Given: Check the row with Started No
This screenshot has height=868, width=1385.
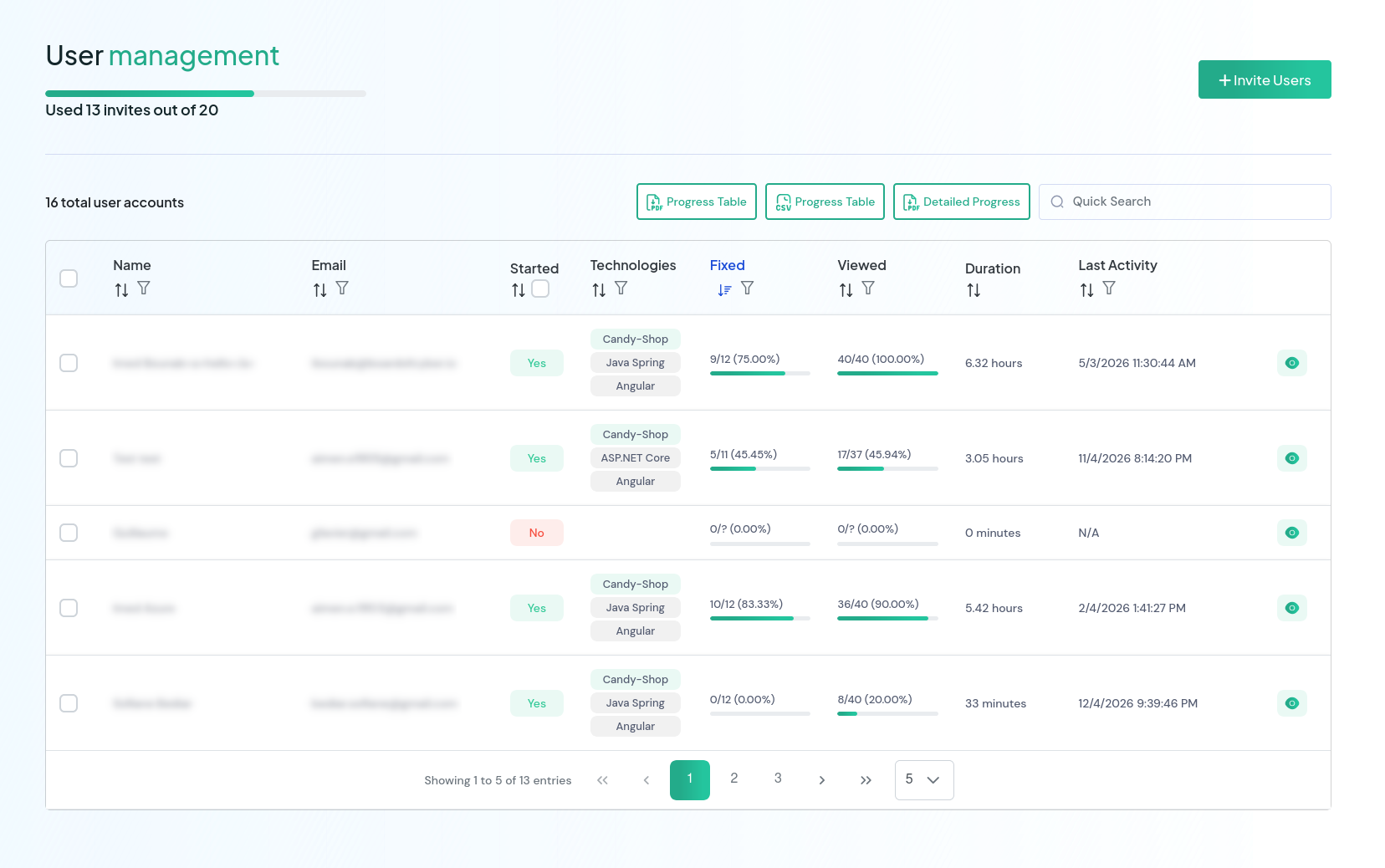Looking at the screenshot, I should click(69, 533).
